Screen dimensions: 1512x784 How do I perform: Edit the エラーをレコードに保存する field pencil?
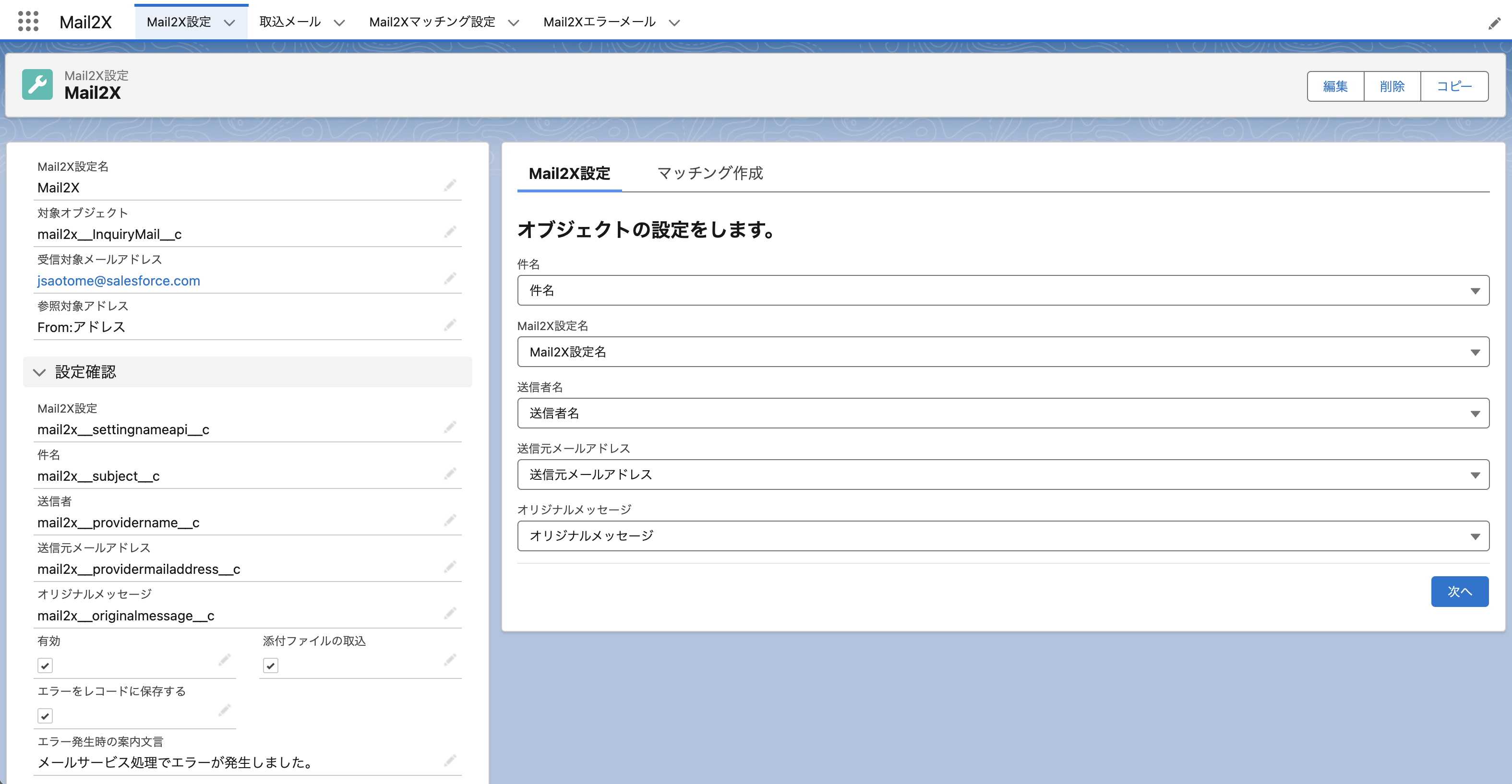pyautogui.click(x=224, y=711)
